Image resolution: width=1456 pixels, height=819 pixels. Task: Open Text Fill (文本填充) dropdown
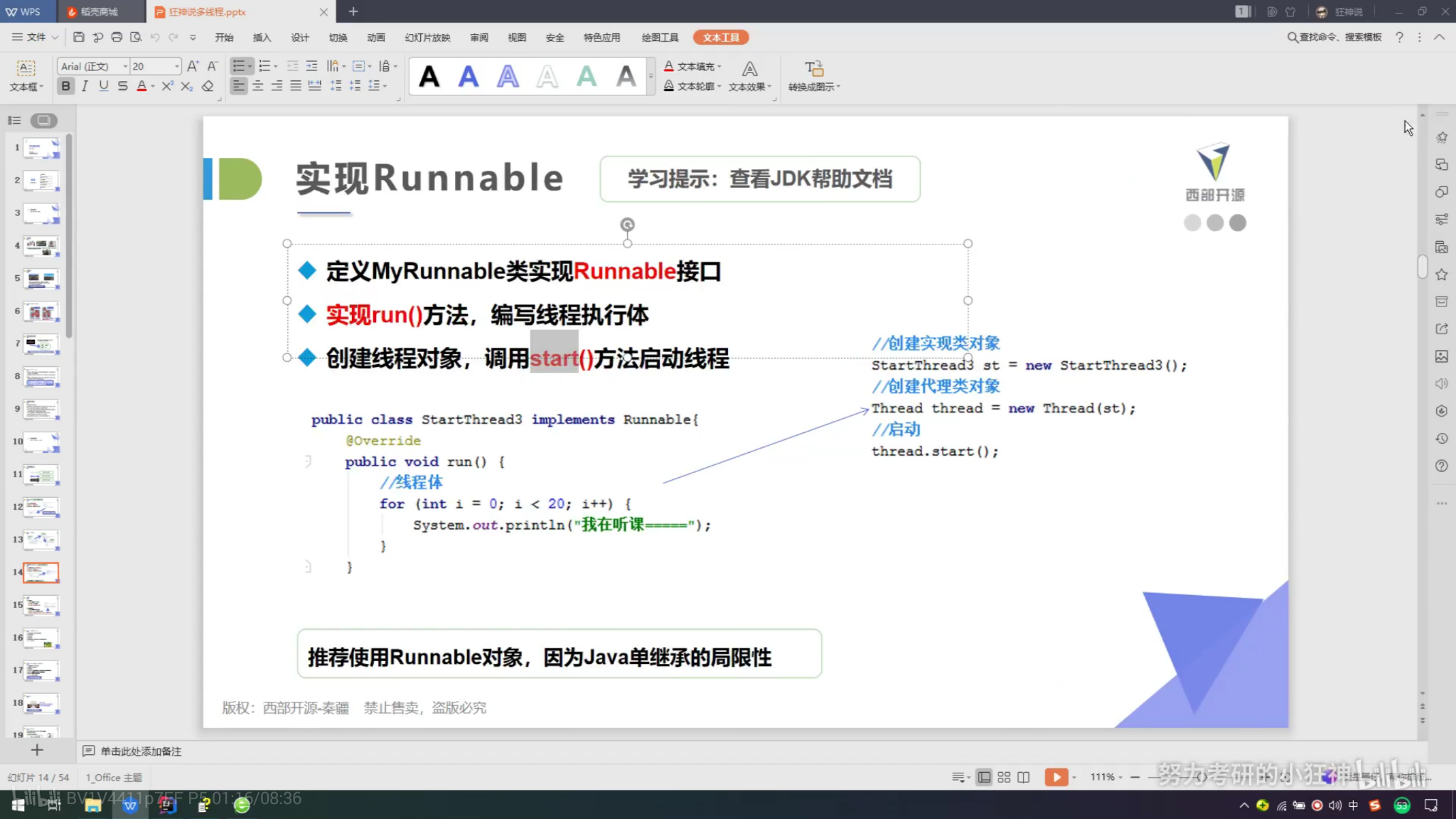coord(693,66)
